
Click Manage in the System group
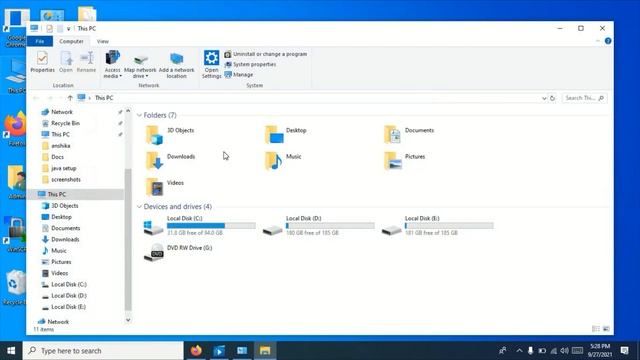pos(239,75)
